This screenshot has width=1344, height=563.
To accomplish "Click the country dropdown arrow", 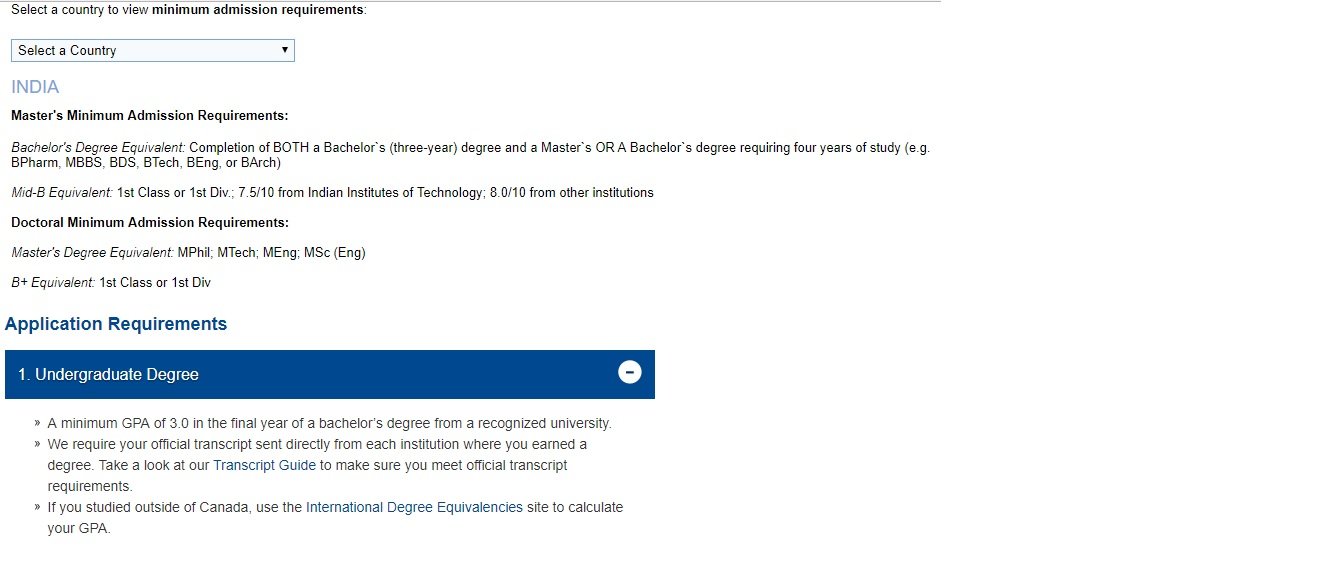I will pos(285,50).
